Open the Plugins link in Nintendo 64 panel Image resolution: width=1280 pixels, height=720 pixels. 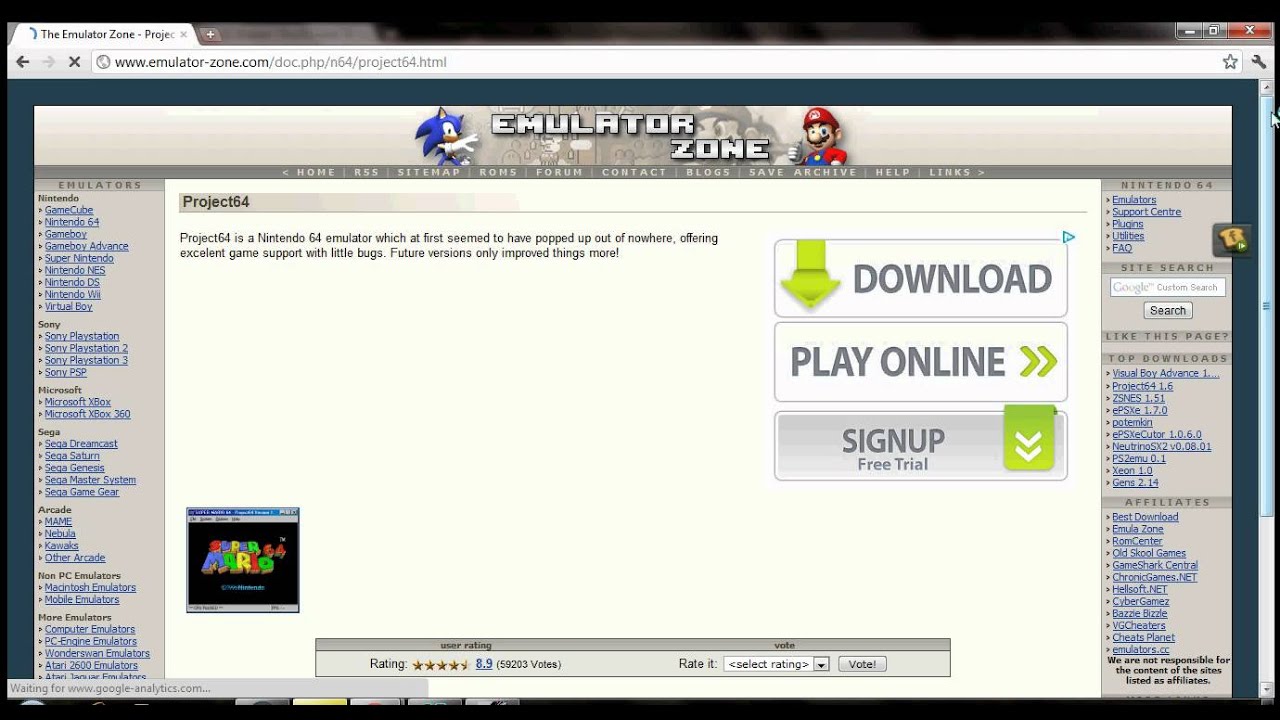click(x=1128, y=224)
